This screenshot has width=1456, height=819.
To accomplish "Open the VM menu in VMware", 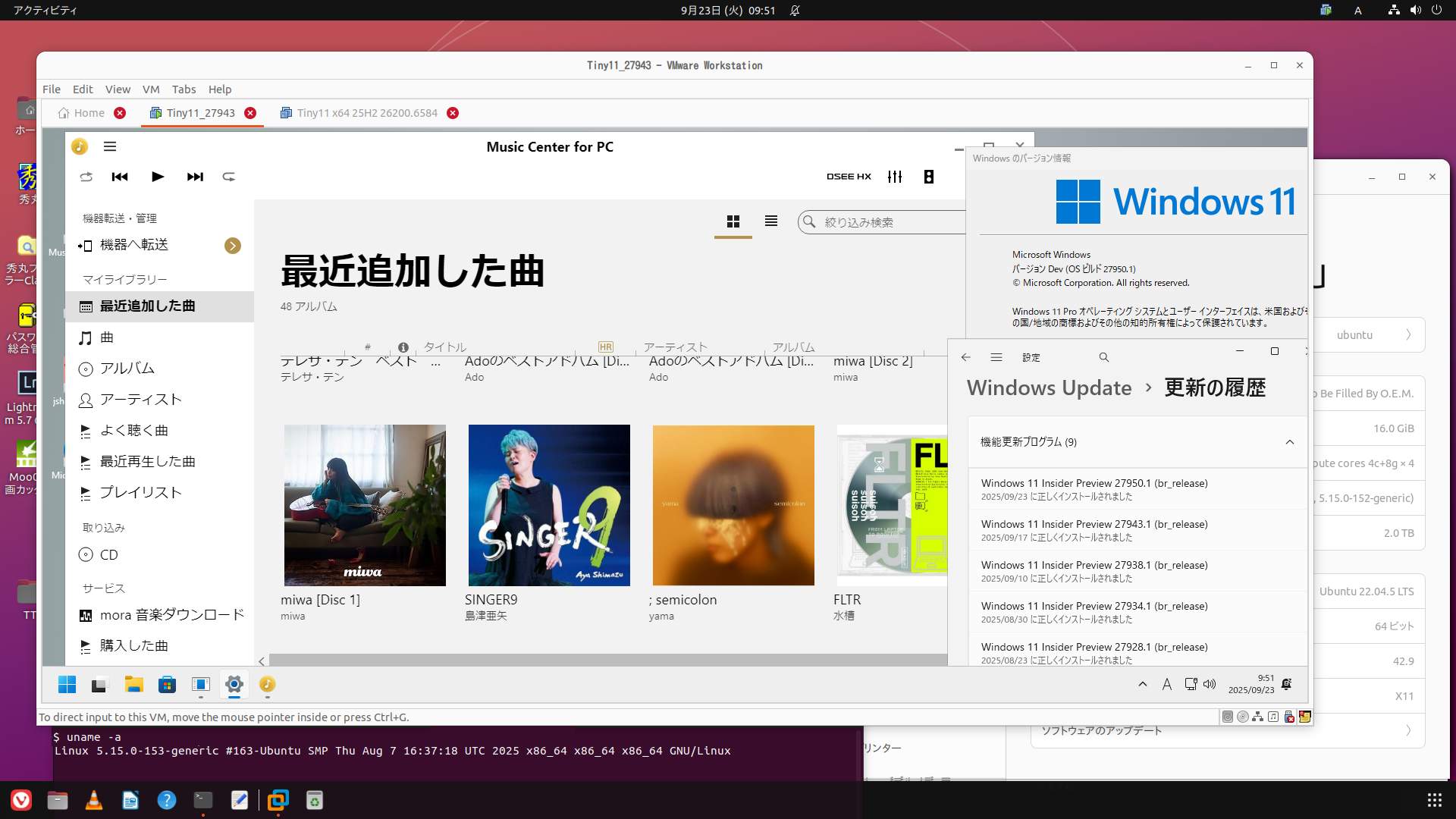I will [151, 89].
